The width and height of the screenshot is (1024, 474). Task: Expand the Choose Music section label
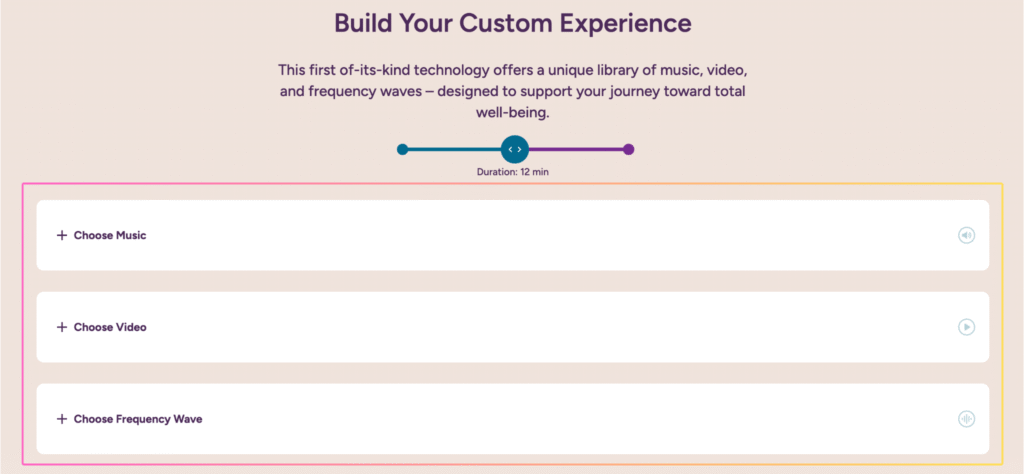111,235
